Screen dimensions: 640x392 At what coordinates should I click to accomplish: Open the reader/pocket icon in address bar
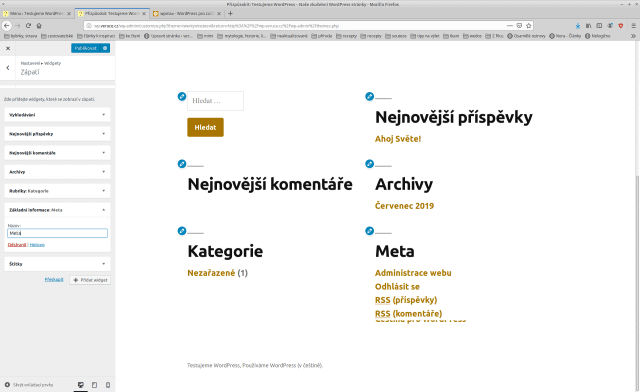pos(519,25)
